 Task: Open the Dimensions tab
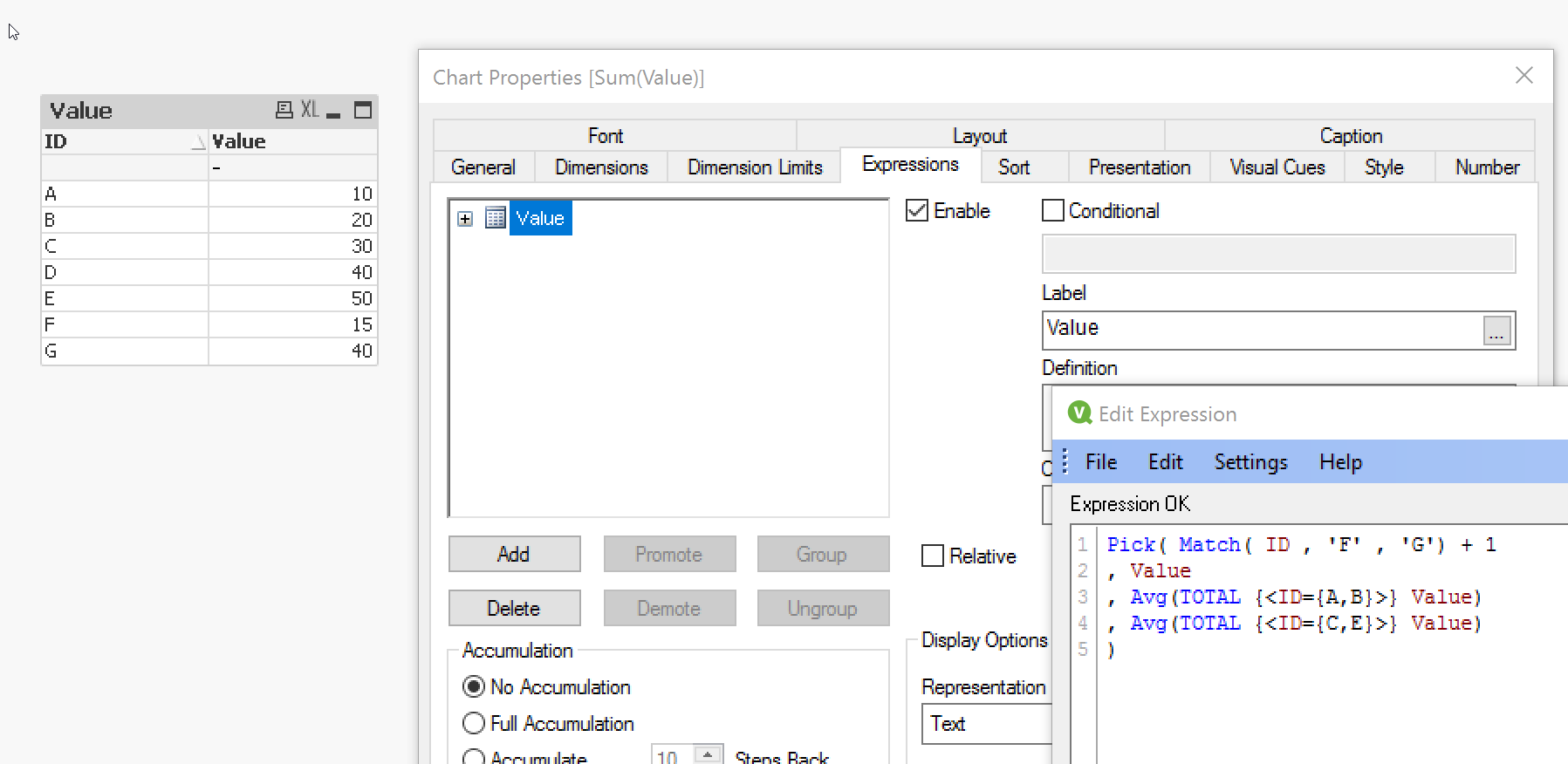pyautogui.click(x=601, y=167)
